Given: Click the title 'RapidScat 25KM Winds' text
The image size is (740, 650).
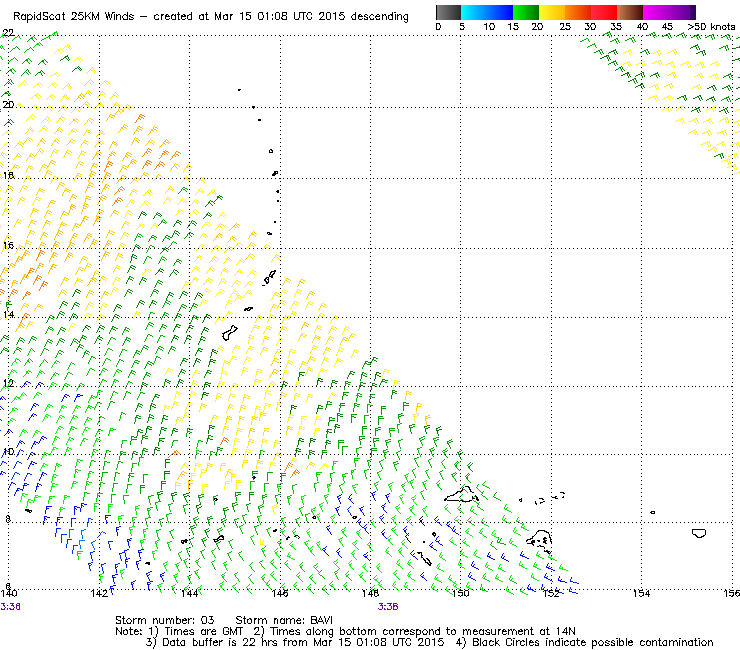Looking at the screenshot, I should click(76, 16).
